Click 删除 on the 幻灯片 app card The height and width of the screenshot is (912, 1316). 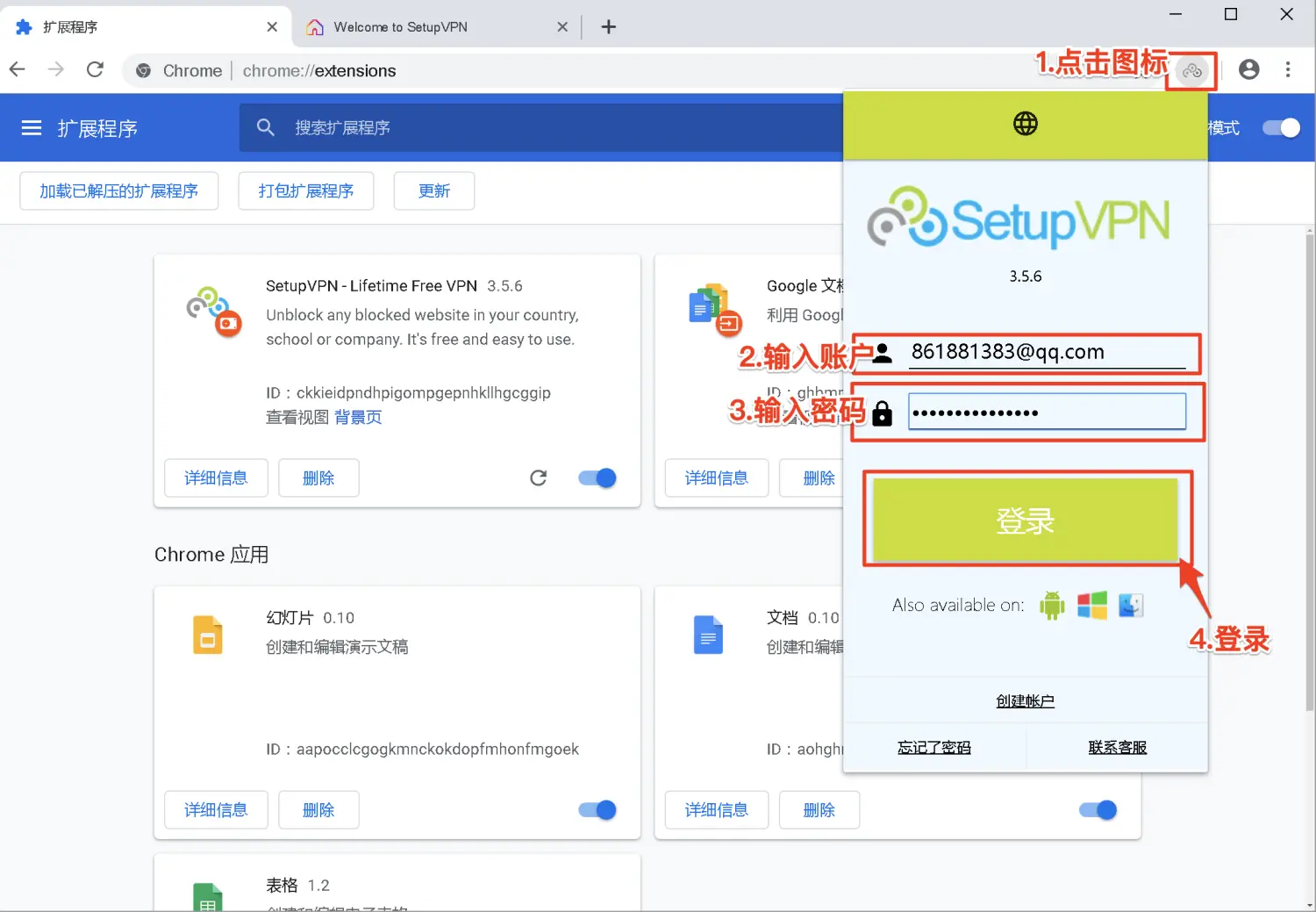pos(318,809)
